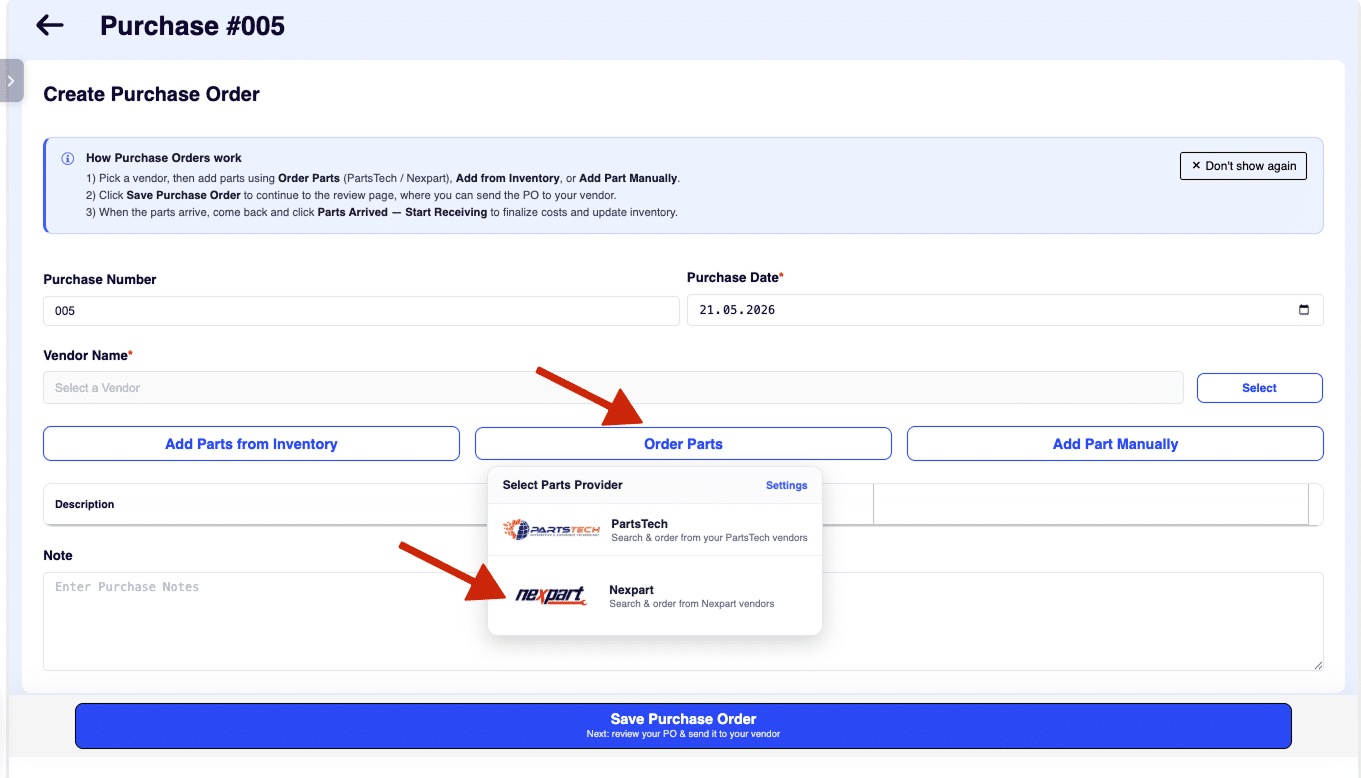This screenshot has height=778, width=1361.
Task: Click the Note label
Action: (x=58, y=555)
